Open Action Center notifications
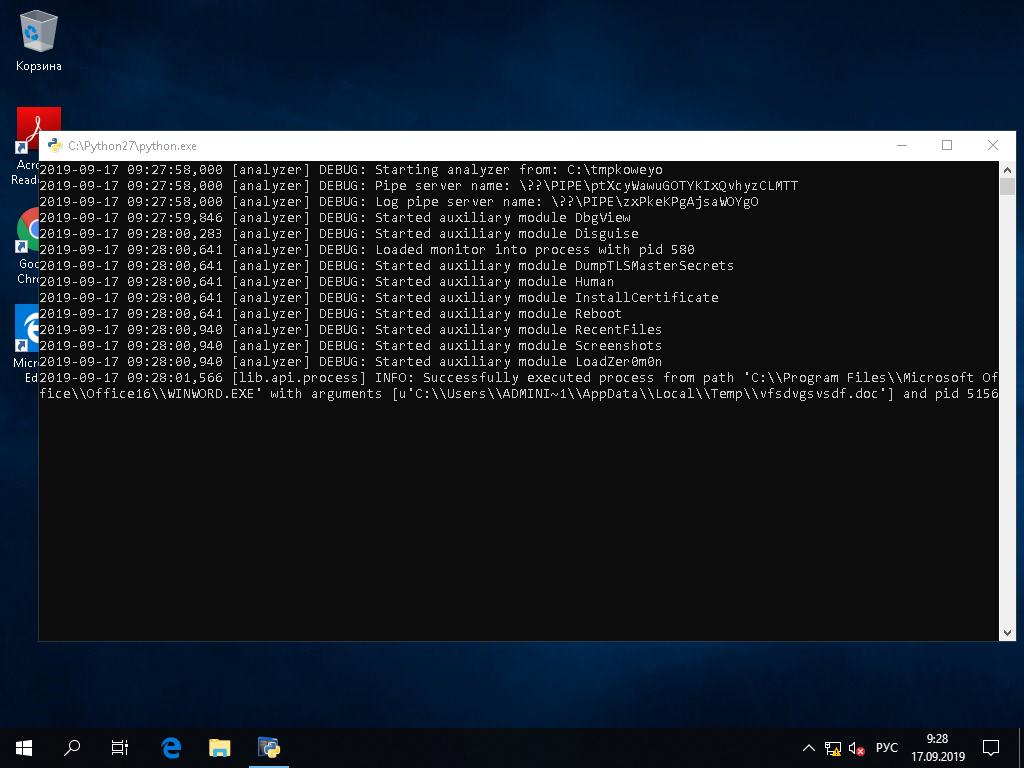Image resolution: width=1024 pixels, height=768 pixels. pos(990,747)
